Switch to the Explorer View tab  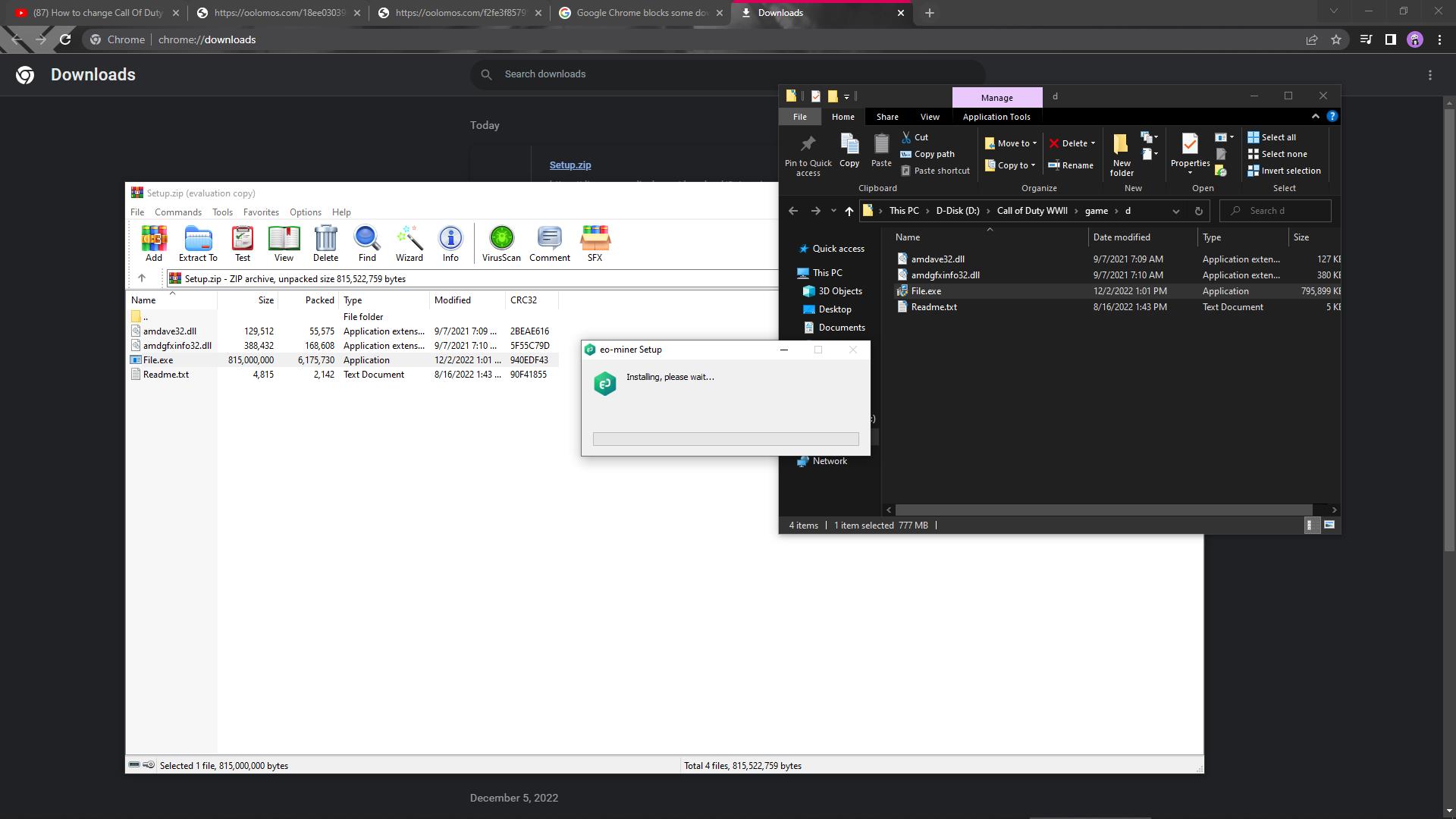click(x=930, y=117)
